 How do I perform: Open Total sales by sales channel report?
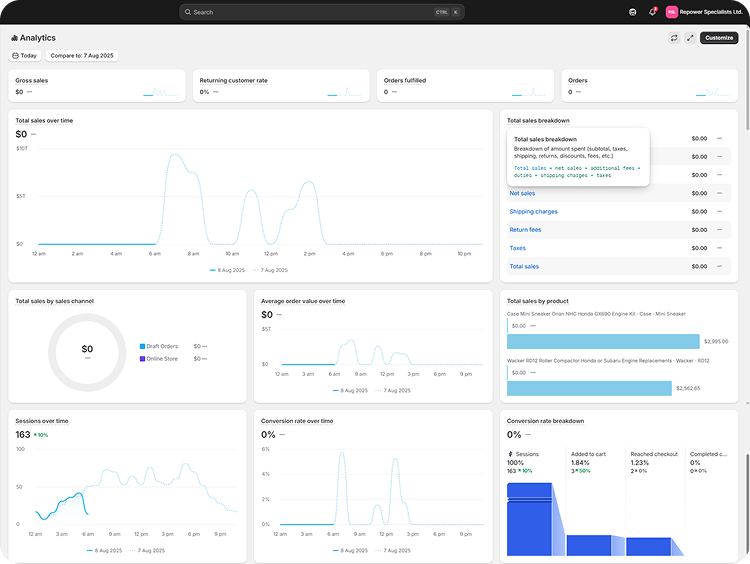tap(55, 301)
